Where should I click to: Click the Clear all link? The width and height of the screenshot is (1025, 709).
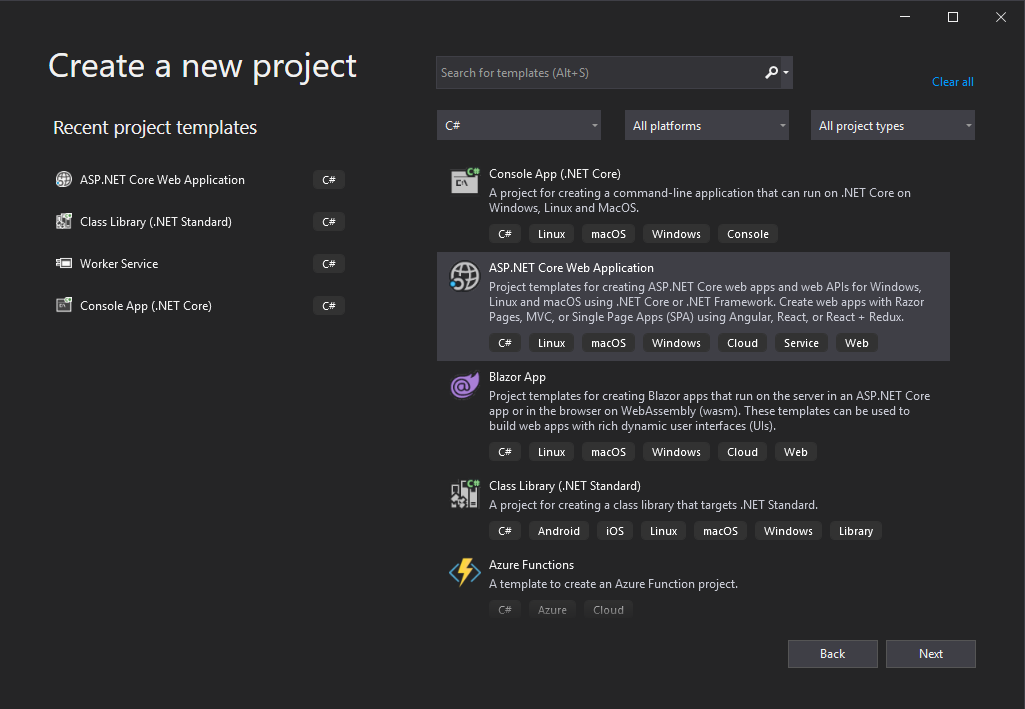click(952, 82)
